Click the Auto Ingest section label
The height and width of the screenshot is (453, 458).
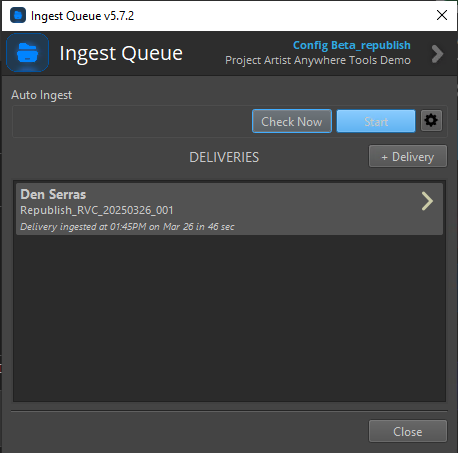(42, 95)
